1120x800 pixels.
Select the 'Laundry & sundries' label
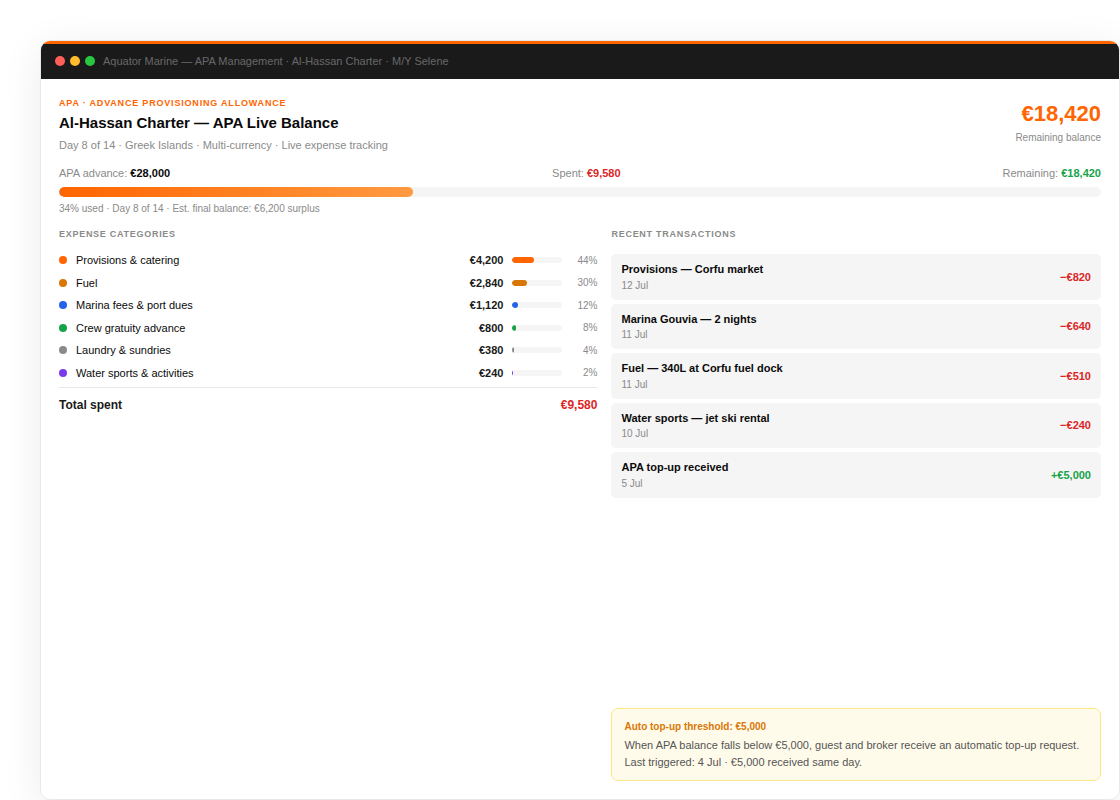tap(123, 350)
